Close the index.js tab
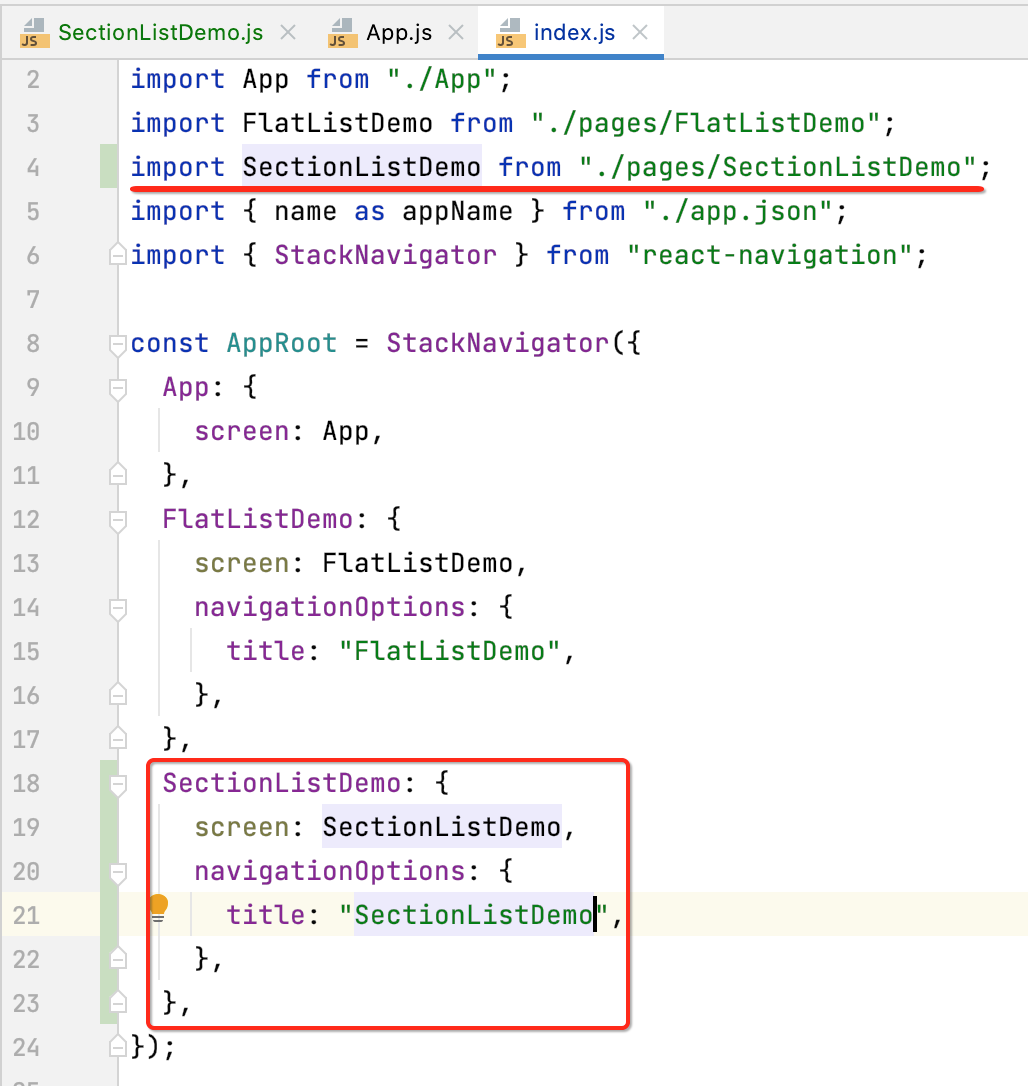 click(639, 32)
